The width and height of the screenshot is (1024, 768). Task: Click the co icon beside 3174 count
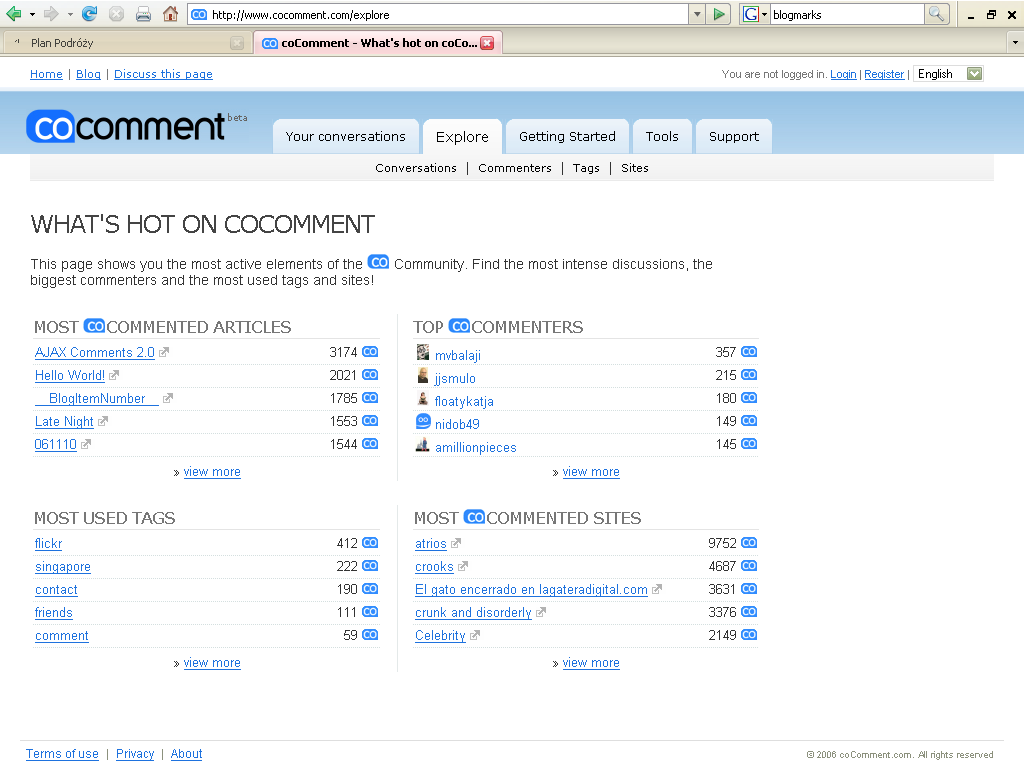pyautogui.click(x=370, y=352)
